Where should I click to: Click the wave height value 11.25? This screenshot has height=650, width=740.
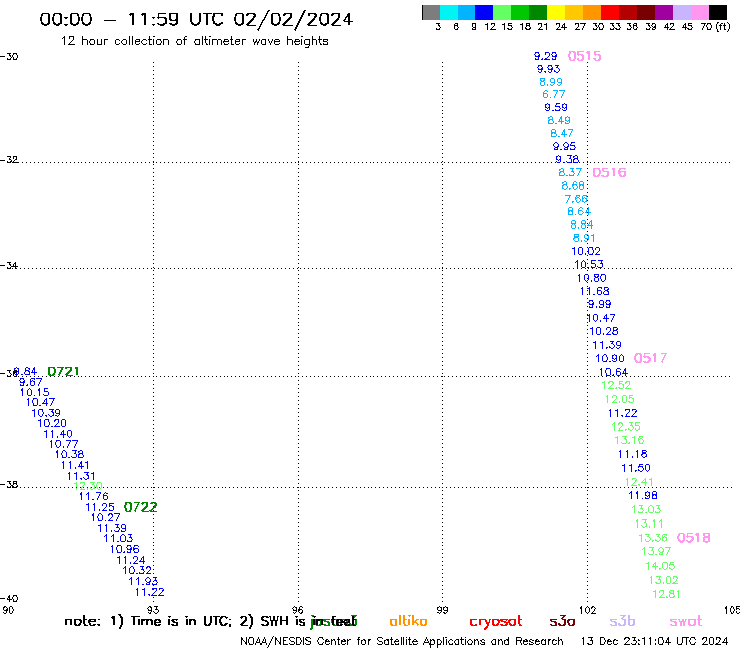(100, 507)
